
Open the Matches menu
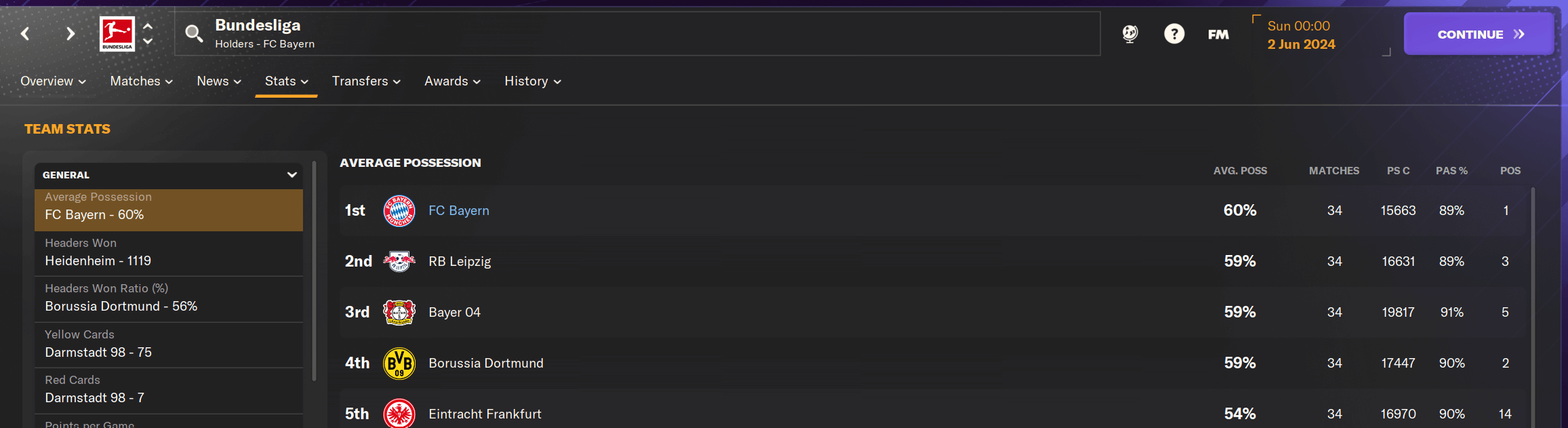(x=142, y=81)
